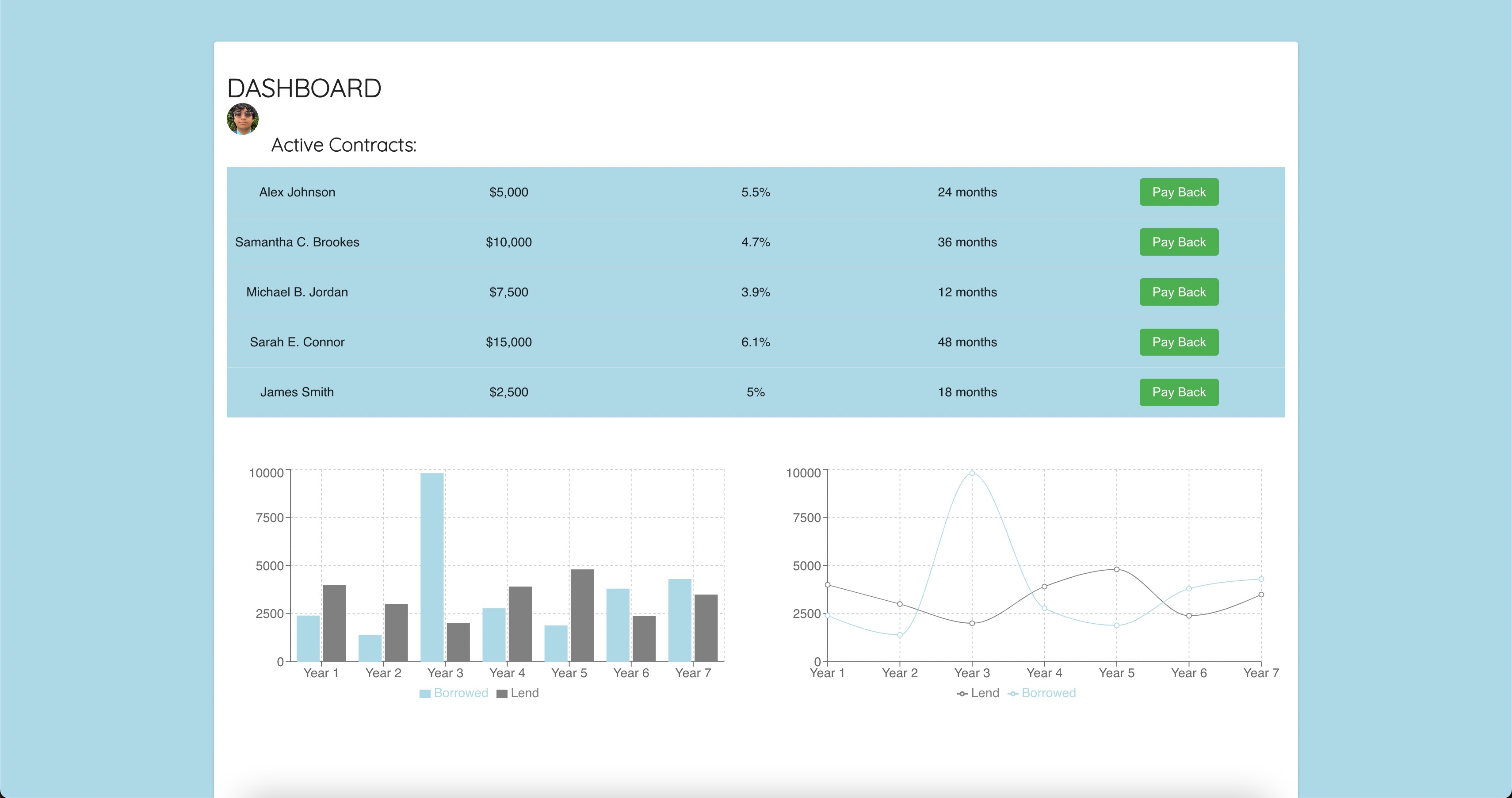Click Lend data point at Year 5
The height and width of the screenshot is (798, 1512).
[x=1116, y=570]
